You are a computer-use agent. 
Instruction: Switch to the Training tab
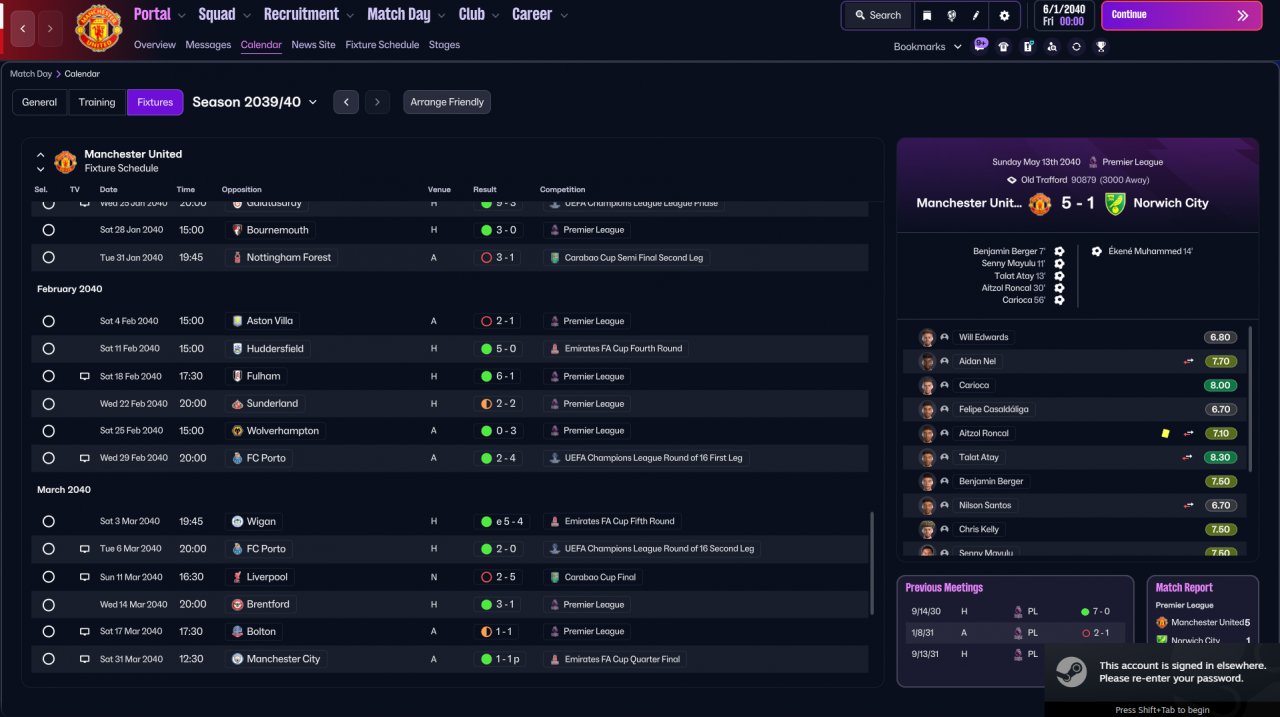click(x=97, y=102)
